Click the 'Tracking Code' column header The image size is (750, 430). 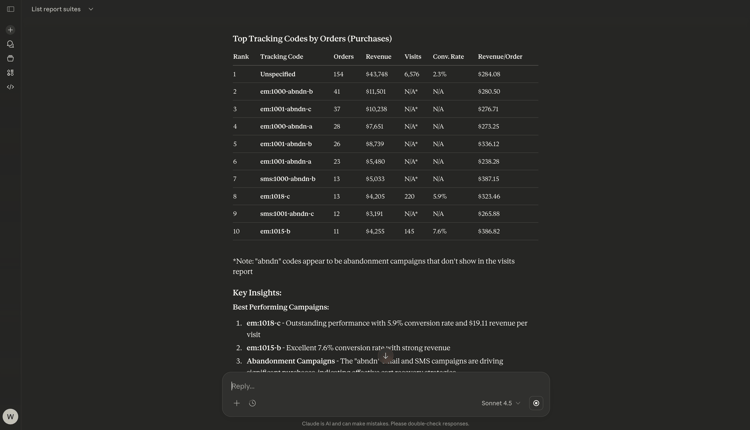(281, 57)
